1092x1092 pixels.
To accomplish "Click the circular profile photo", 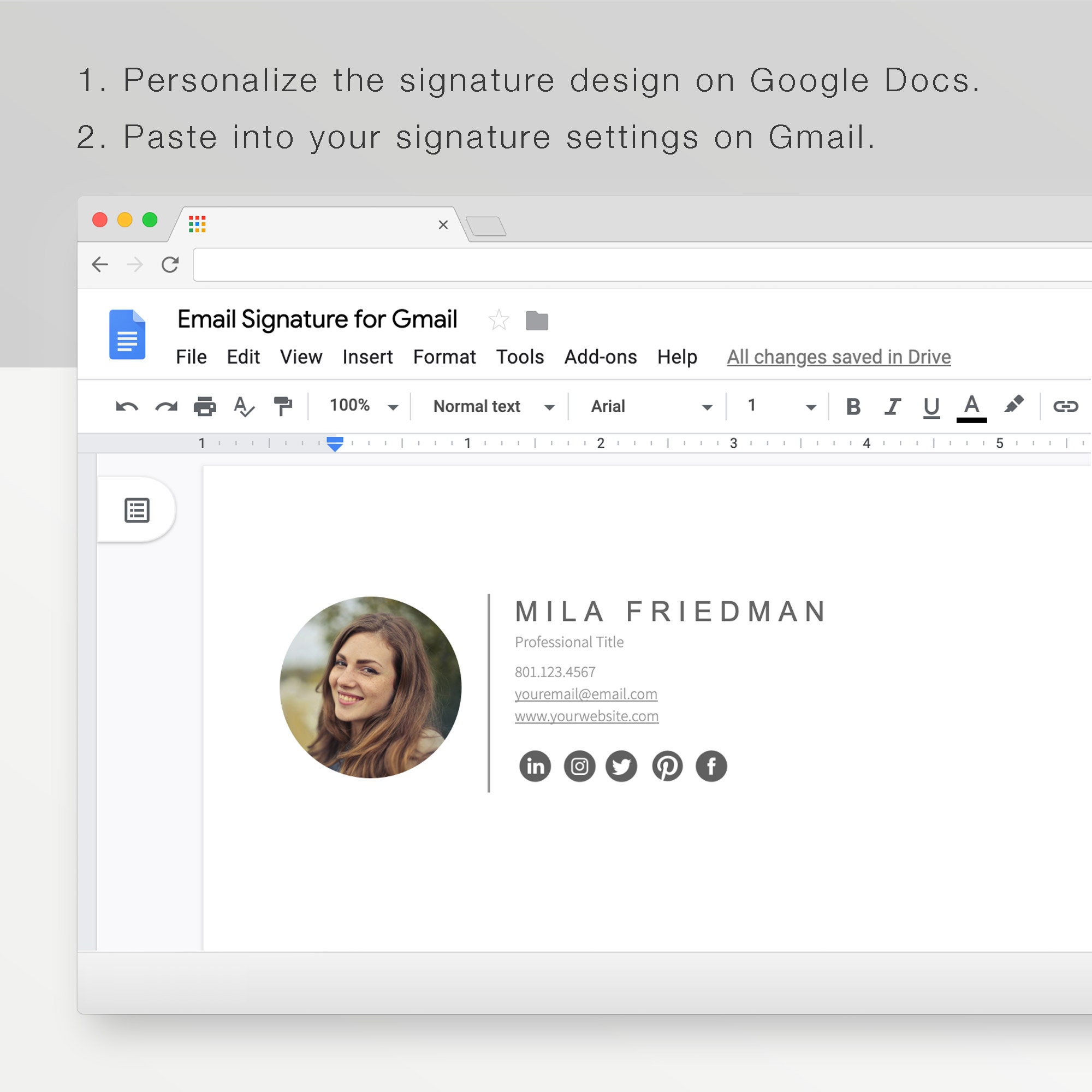I will pos(371,687).
